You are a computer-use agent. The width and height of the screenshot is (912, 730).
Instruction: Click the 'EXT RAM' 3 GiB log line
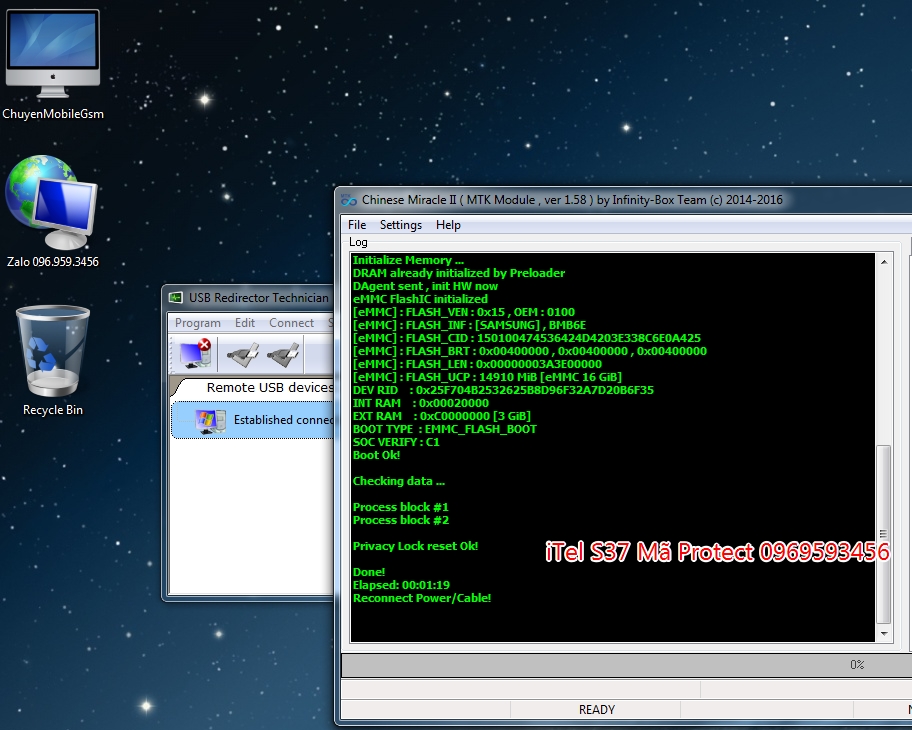(x=441, y=416)
